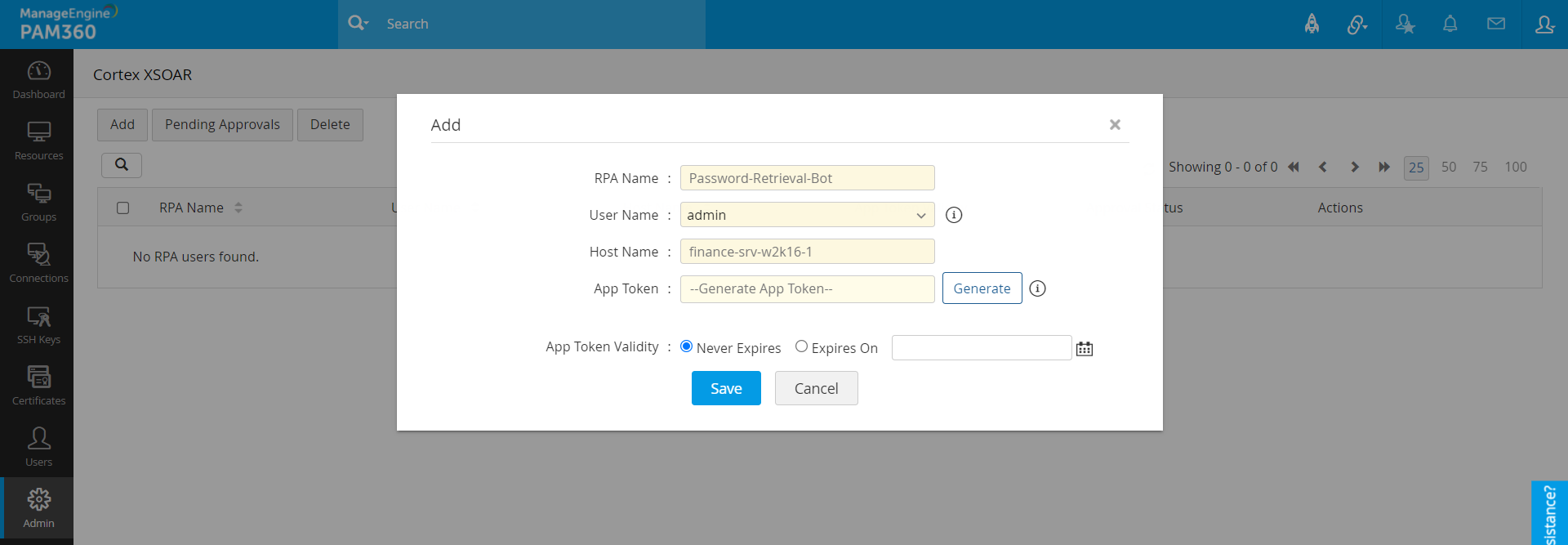
Task: Open the mail envelope icon
Action: point(1496,24)
